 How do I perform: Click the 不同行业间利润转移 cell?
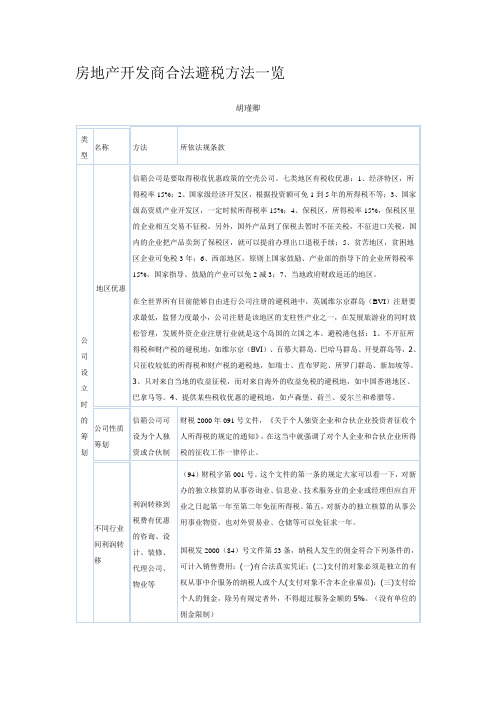tap(109, 544)
